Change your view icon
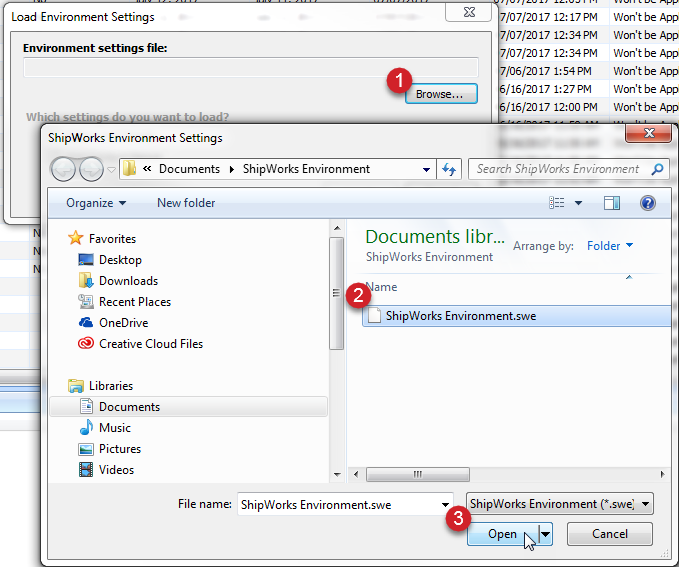The height and width of the screenshot is (567, 679). click(x=557, y=203)
